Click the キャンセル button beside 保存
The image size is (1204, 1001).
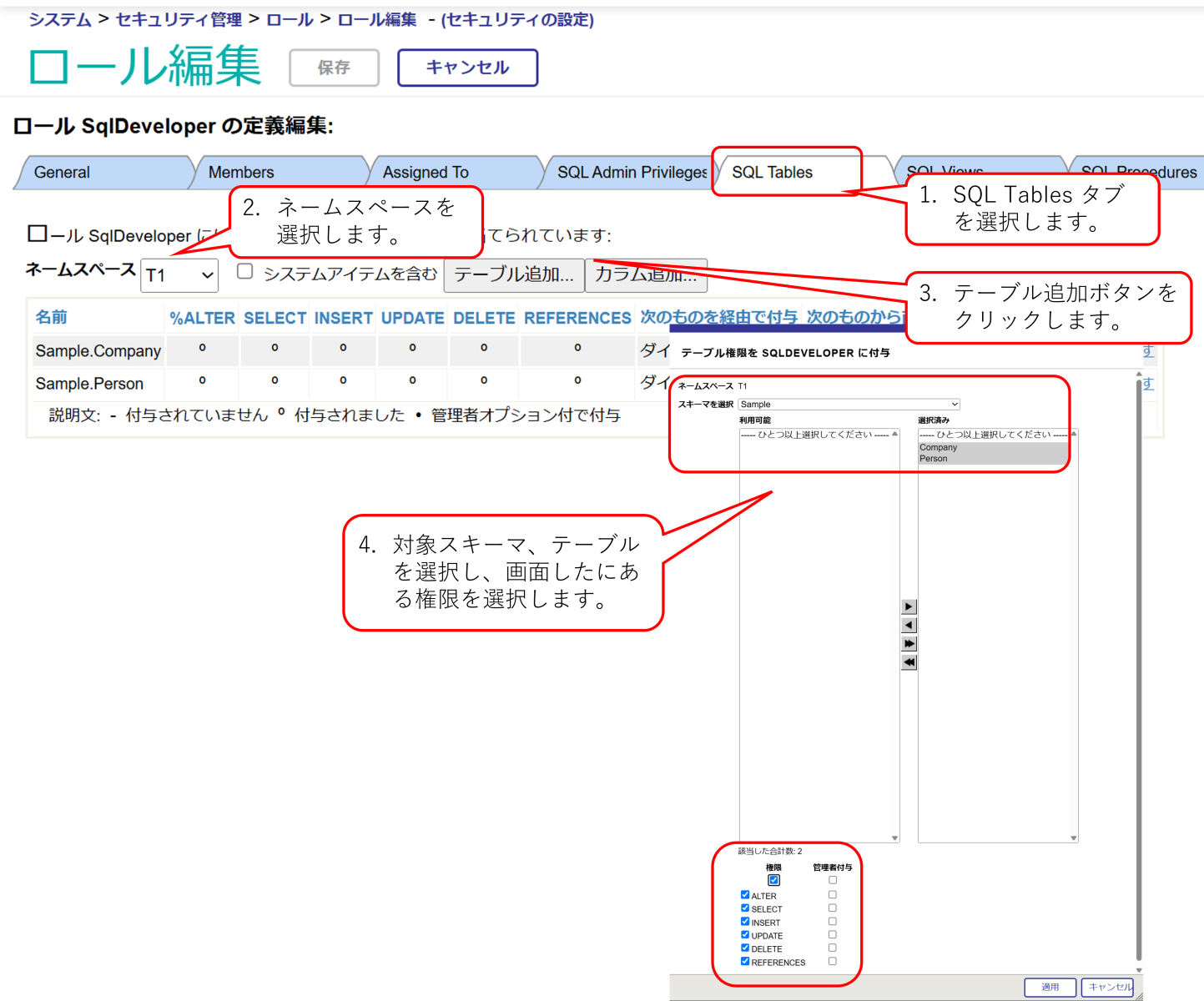pyautogui.click(x=467, y=68)
